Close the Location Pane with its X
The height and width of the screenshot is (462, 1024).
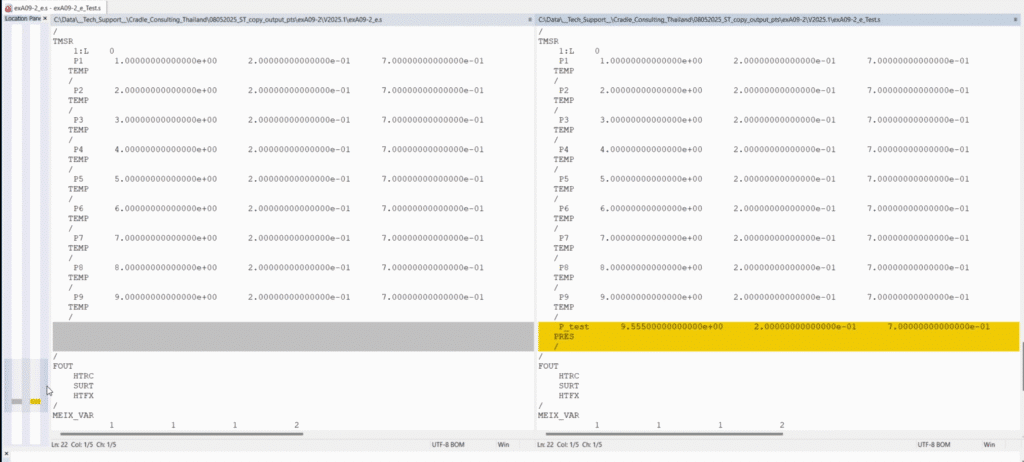44,19
